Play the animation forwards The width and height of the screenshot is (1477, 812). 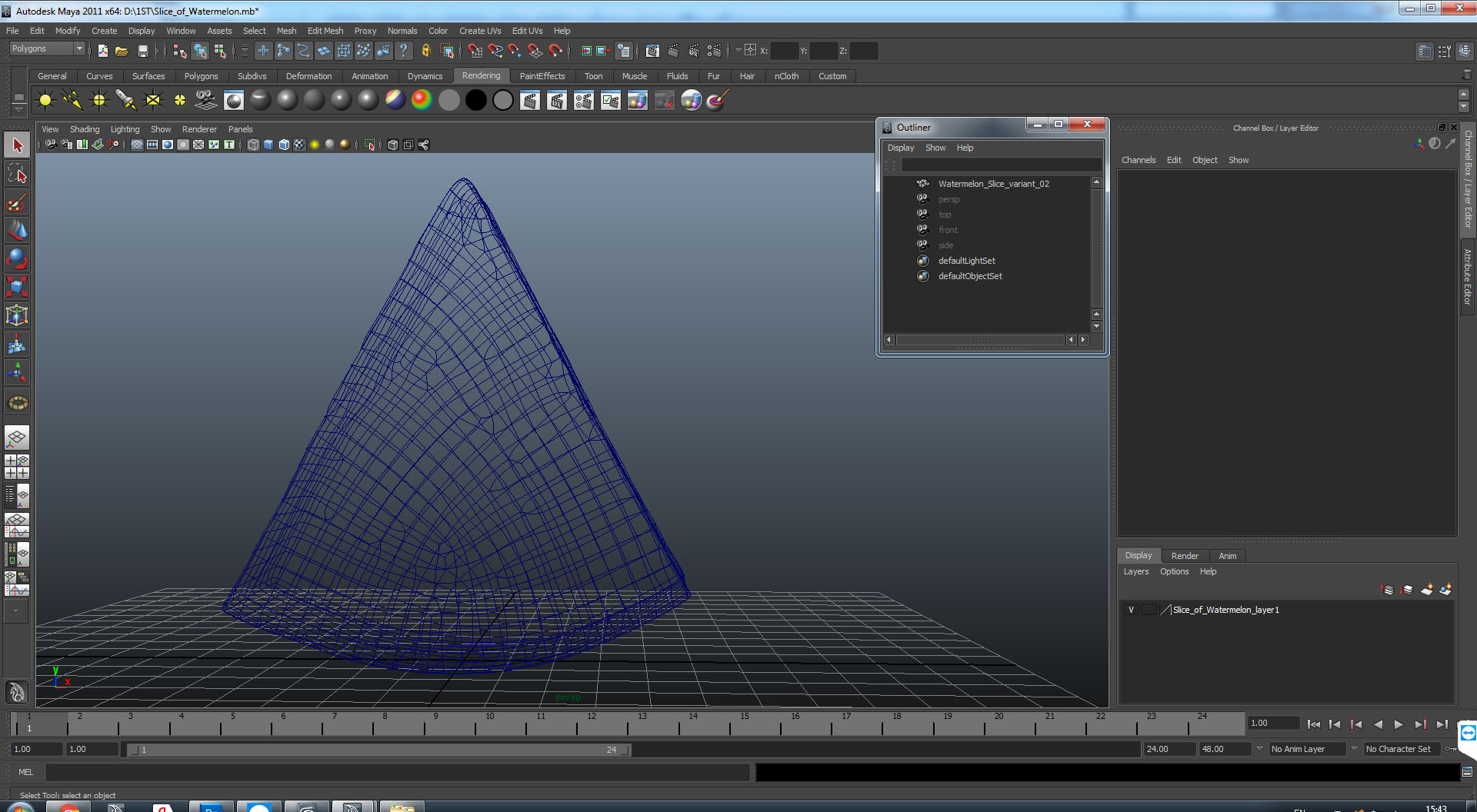[1399, 724]
